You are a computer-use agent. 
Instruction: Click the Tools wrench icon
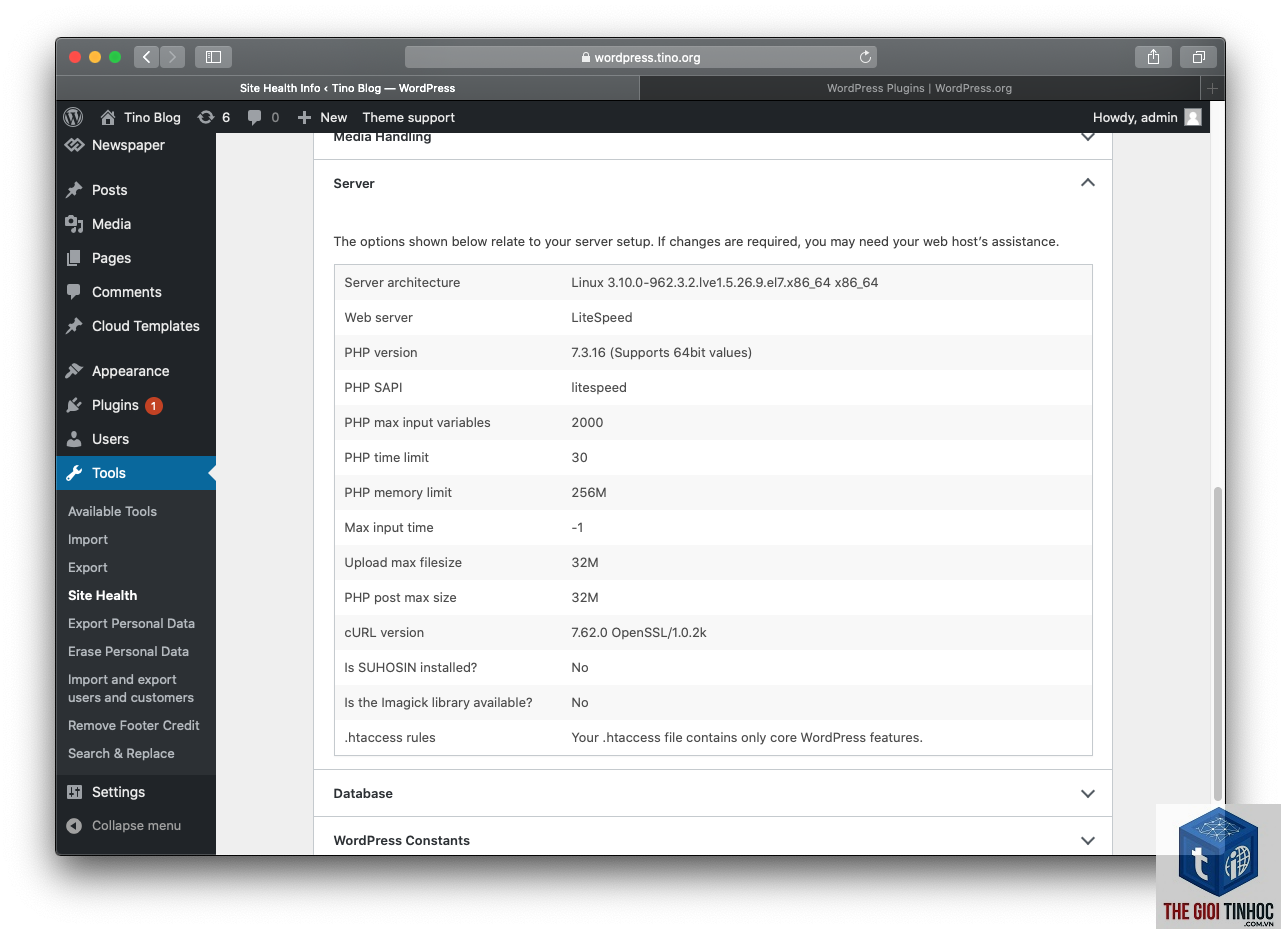point(74,473)
